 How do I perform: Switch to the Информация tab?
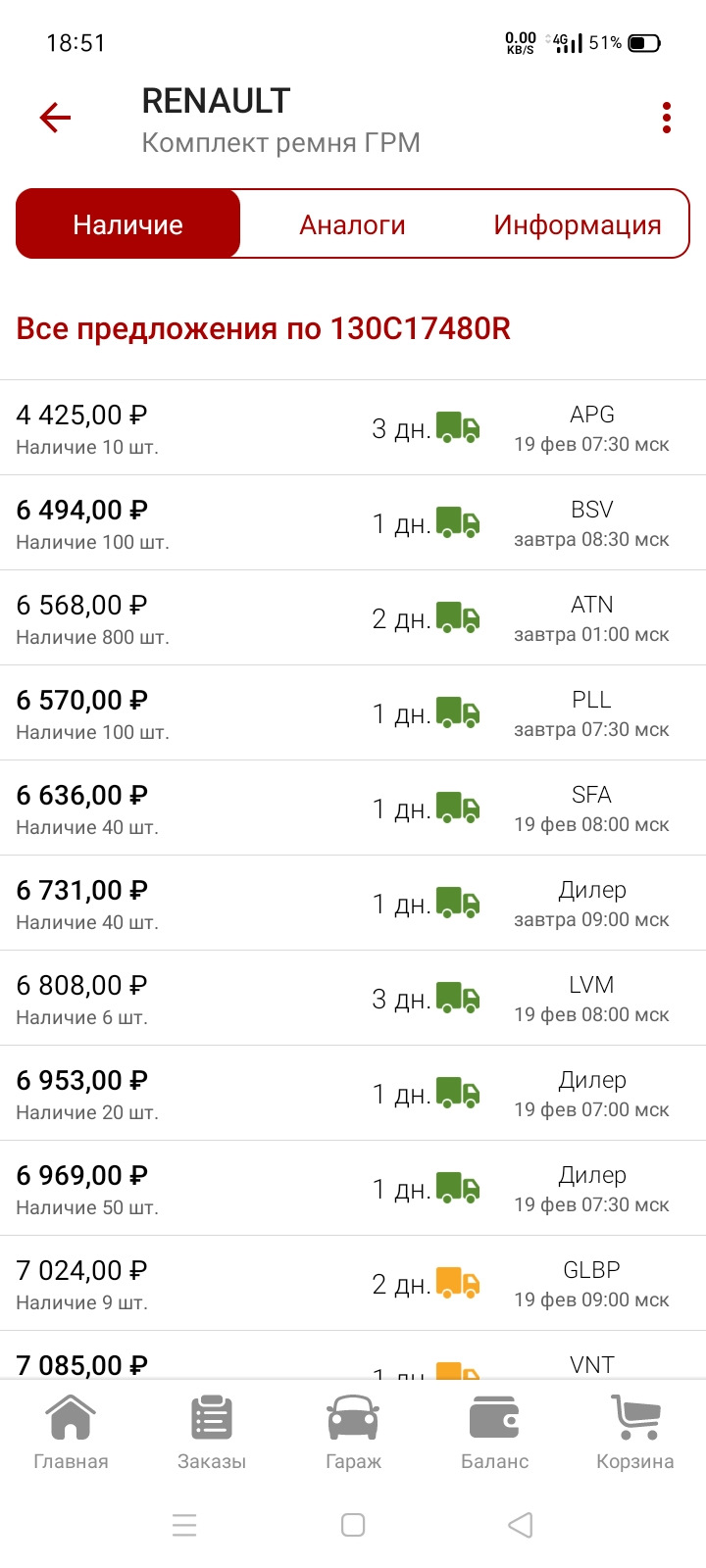pos(577,224)
